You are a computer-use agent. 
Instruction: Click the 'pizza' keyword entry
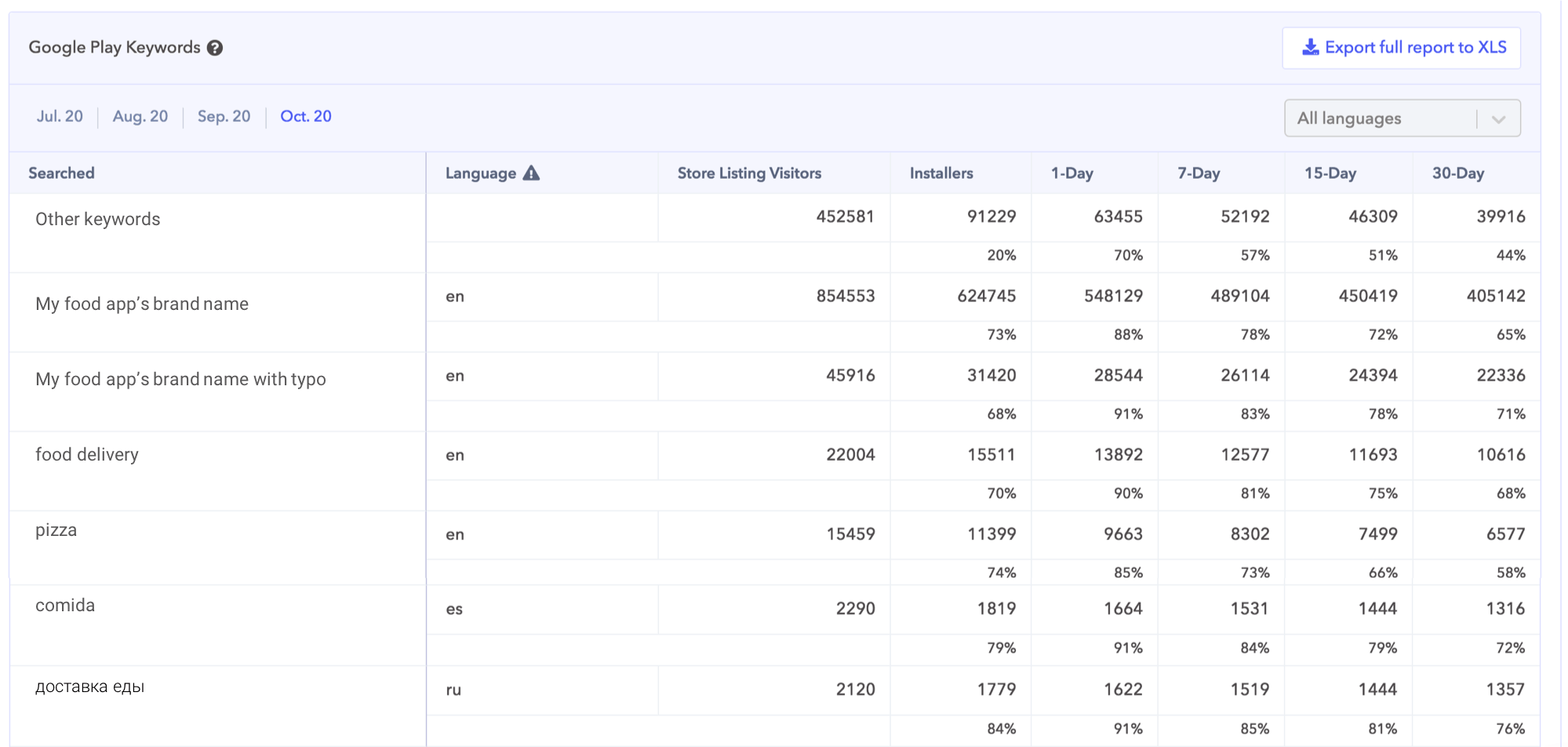point(56,530)
